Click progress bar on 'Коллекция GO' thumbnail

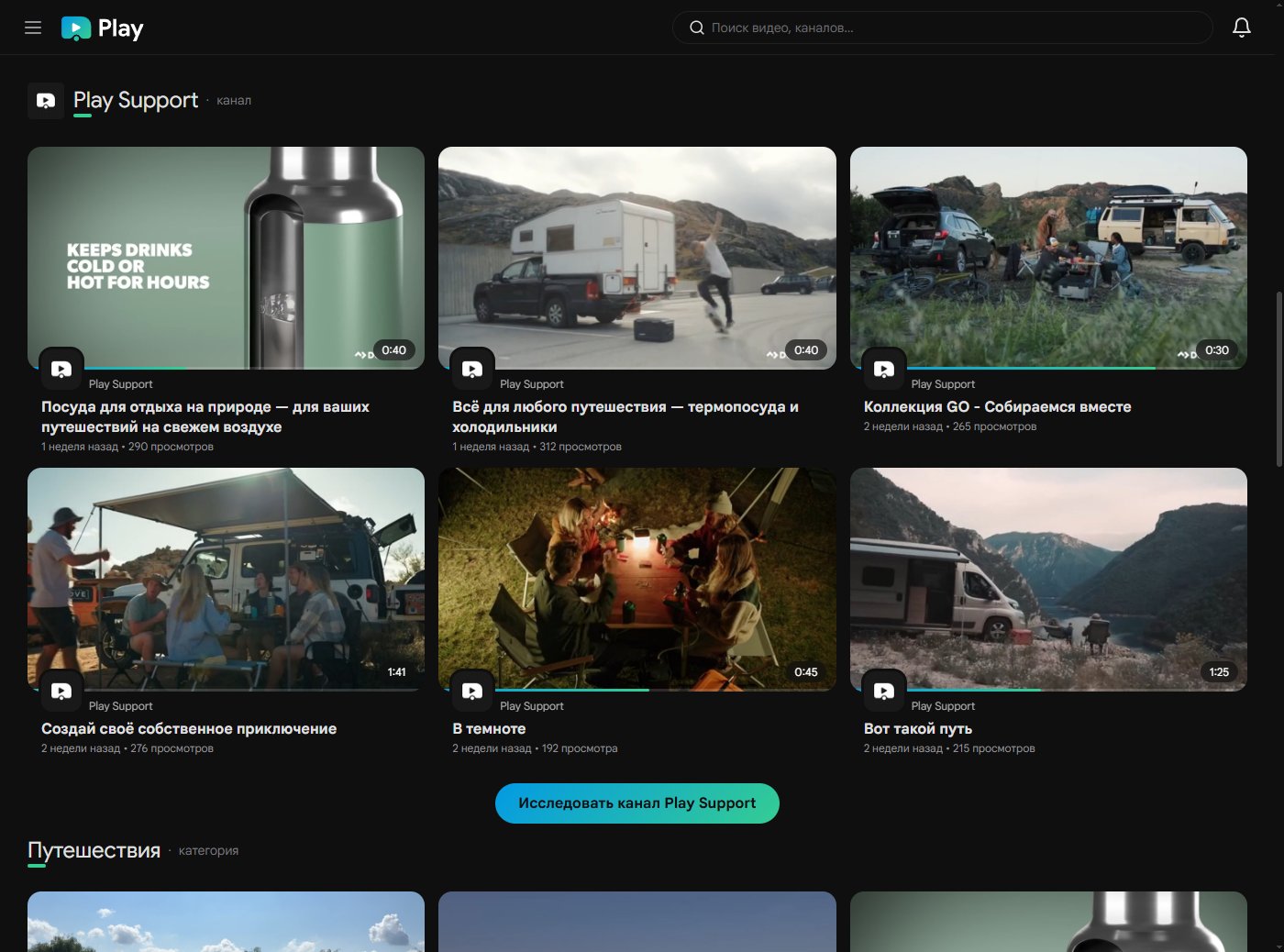(x=1009, y=368)
